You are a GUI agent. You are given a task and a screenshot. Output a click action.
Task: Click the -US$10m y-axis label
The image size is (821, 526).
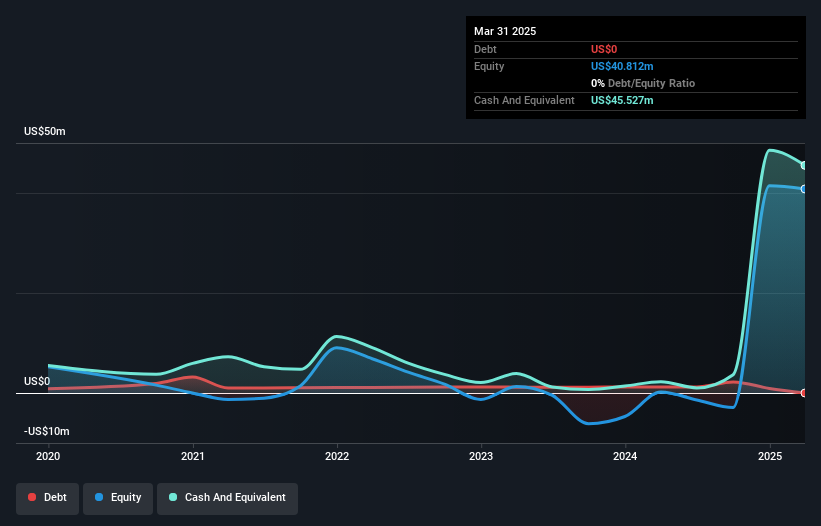(x=47, y=431)
